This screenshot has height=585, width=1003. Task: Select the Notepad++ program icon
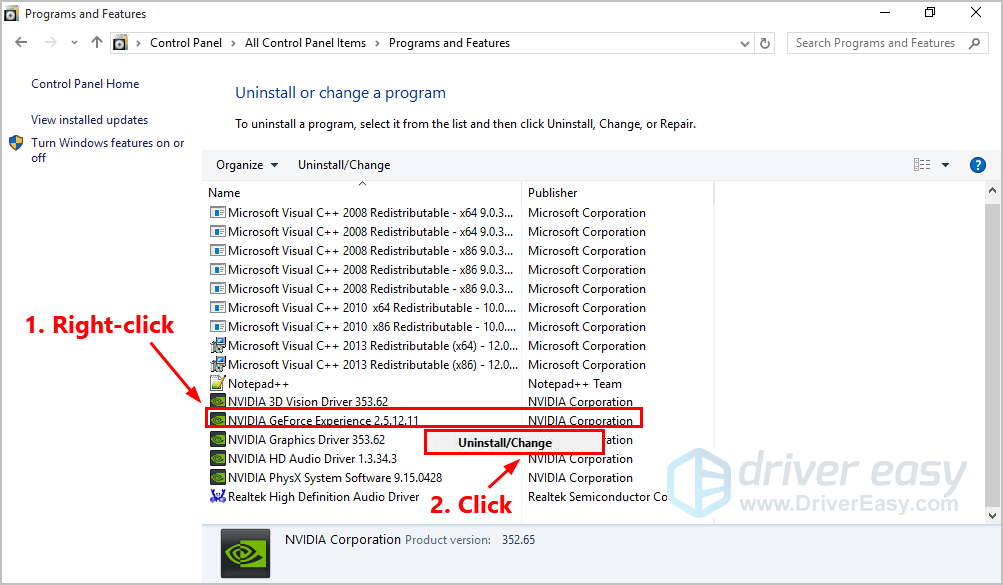click(x=218, y=383)
